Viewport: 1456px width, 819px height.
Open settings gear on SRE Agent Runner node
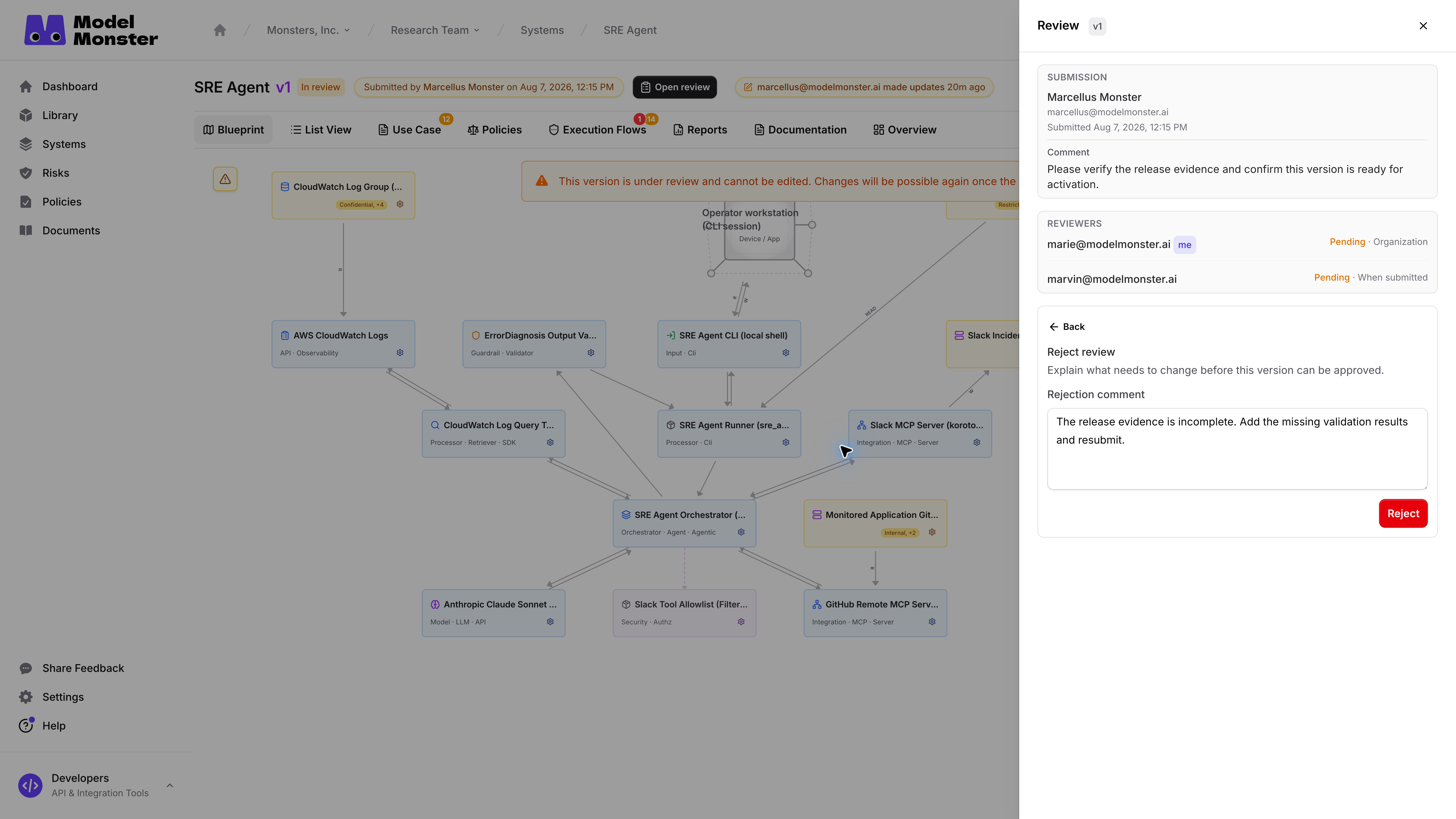tap(786, 443)
